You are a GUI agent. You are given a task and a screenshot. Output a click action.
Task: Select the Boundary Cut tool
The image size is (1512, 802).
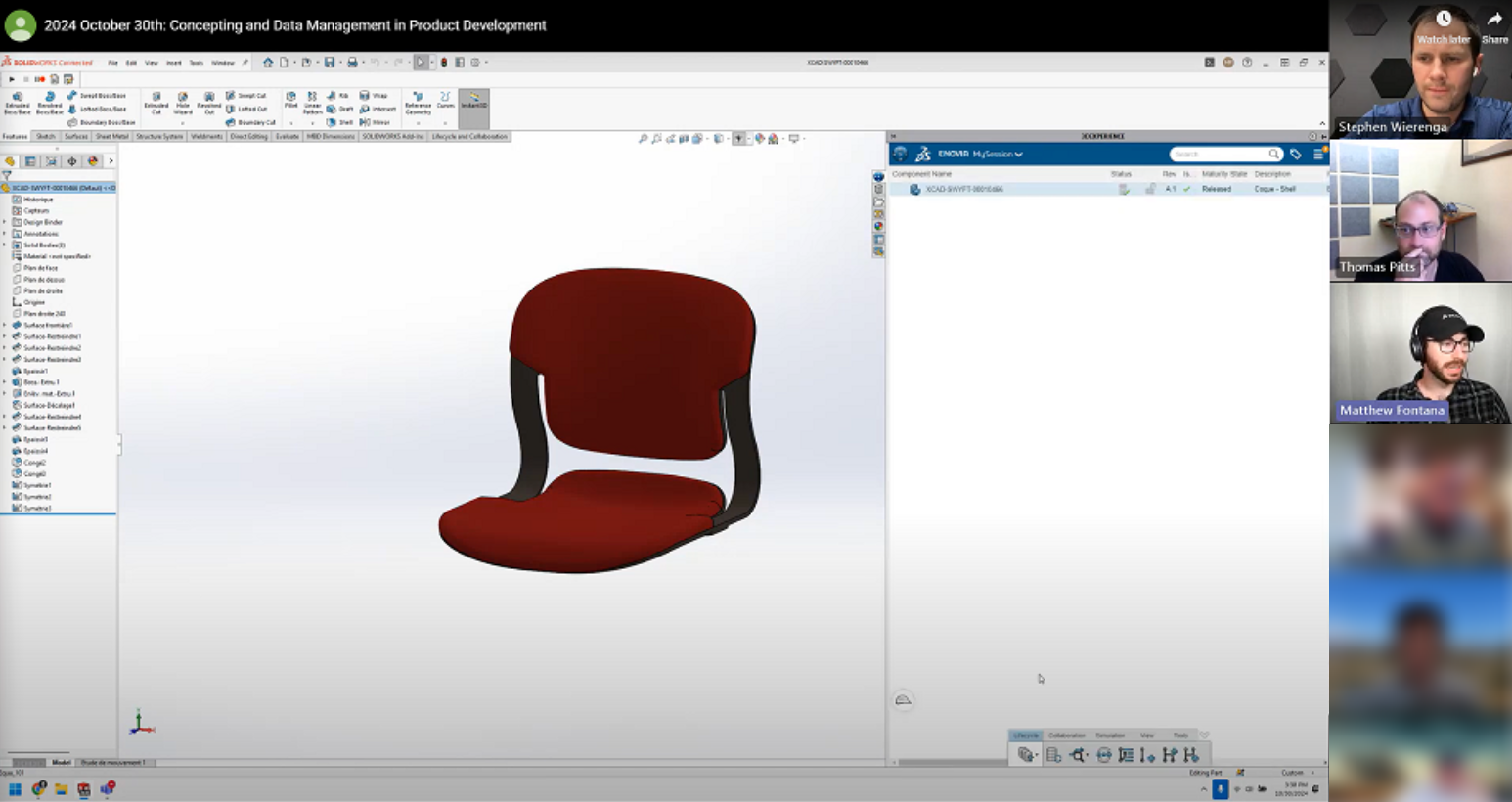pyautogui.click(x=250, y=122)
